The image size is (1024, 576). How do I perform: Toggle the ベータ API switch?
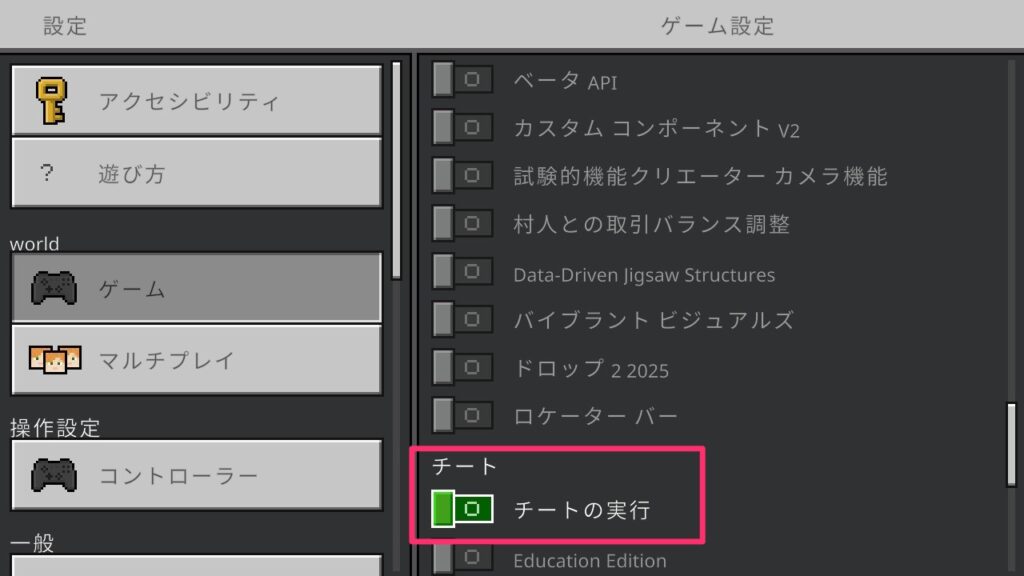(x=462, y=80)
